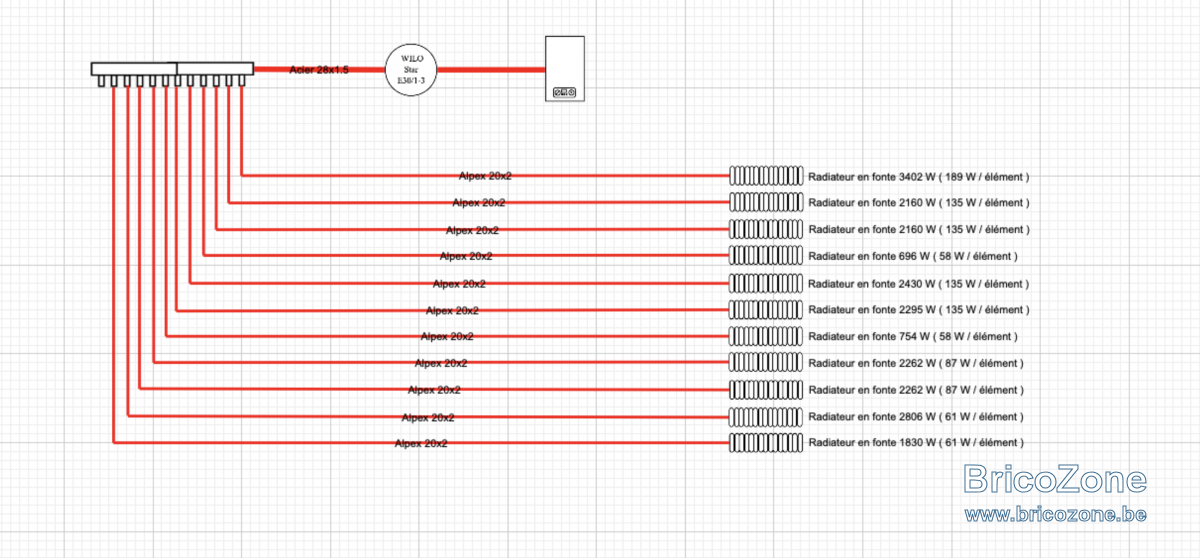Screen dimensions: 1200x558
Task: Select the 2430 W radiator symbol
Action: click(765, 283)
